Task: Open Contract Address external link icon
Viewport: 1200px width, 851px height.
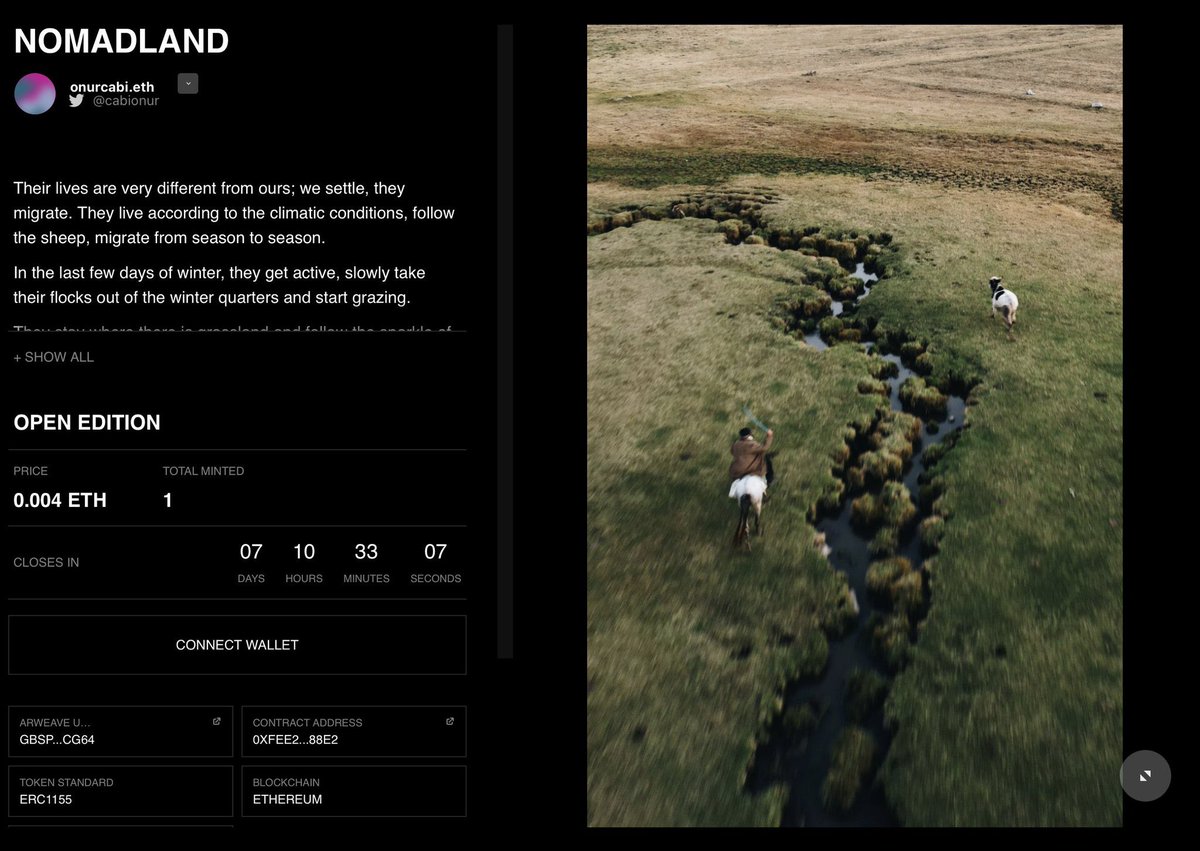Action: tap(450, 721)
